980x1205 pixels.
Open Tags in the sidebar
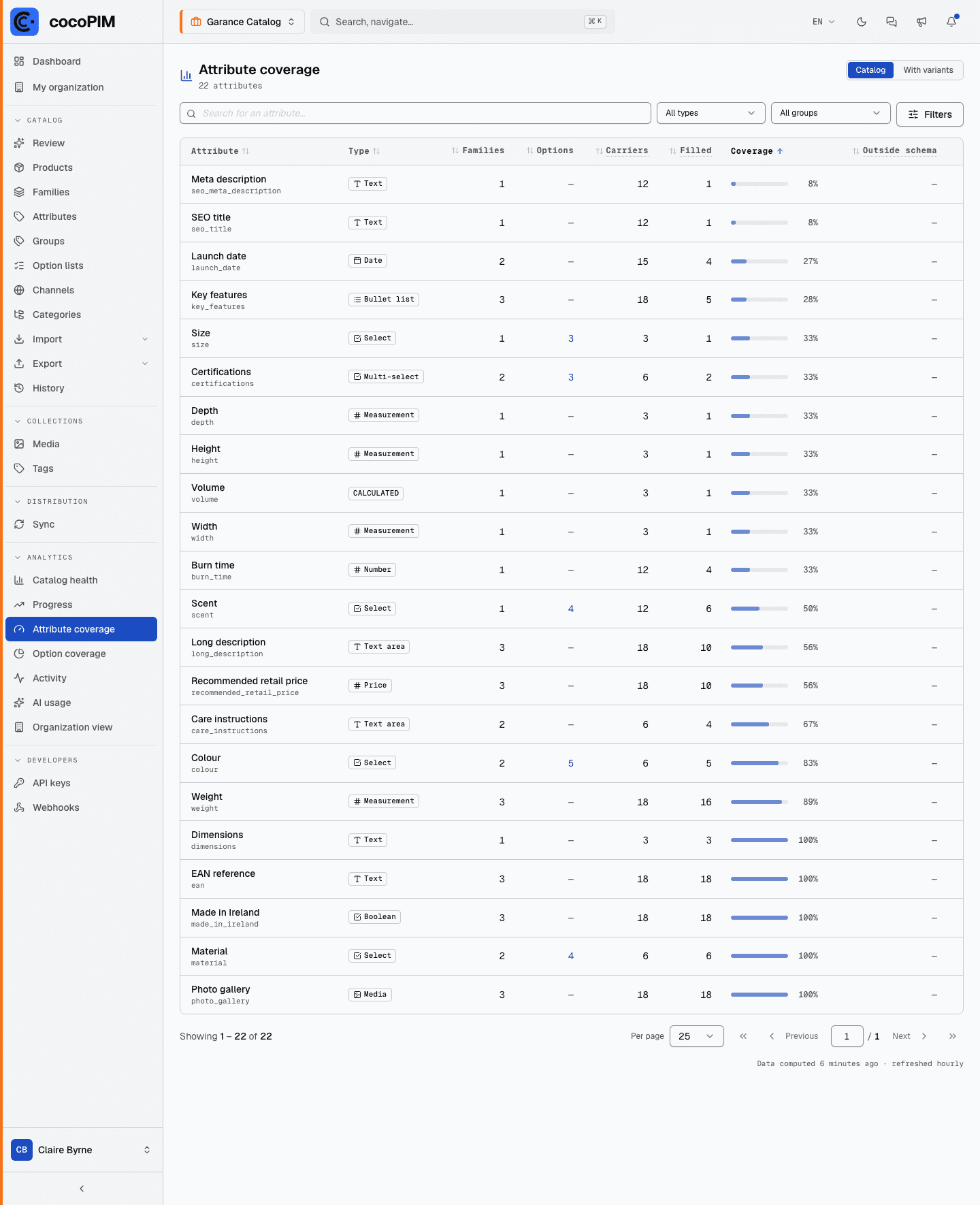(81, 468)
